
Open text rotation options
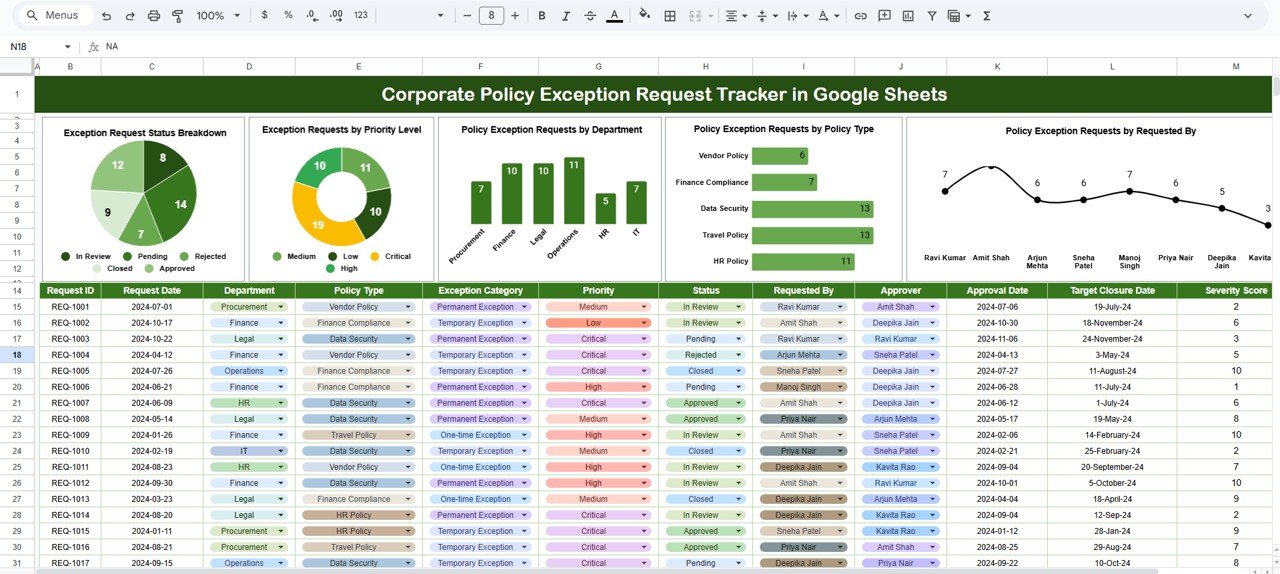[828, 16]
